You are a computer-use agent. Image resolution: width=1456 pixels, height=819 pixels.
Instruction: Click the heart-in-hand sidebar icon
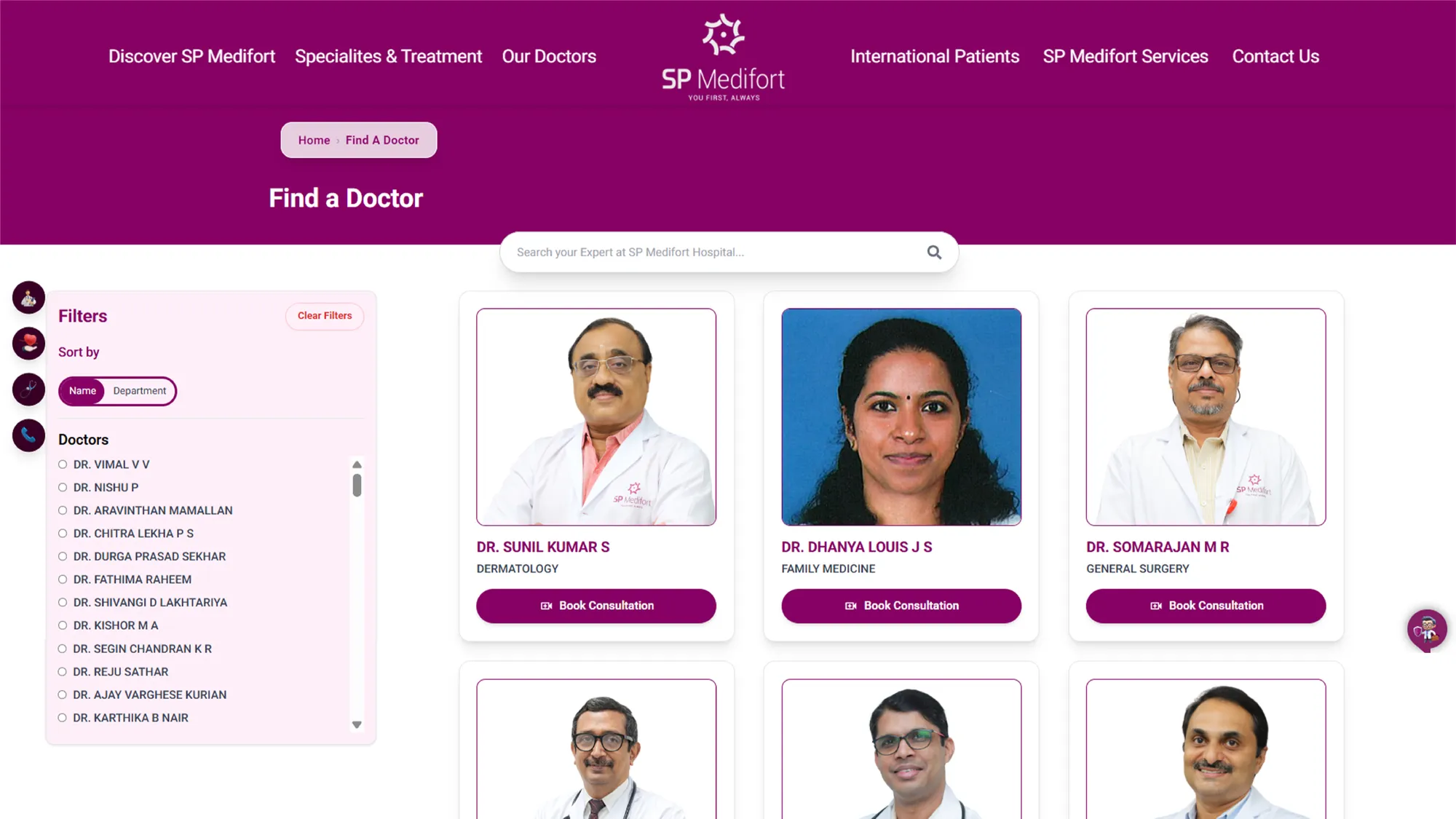[28, 344]
